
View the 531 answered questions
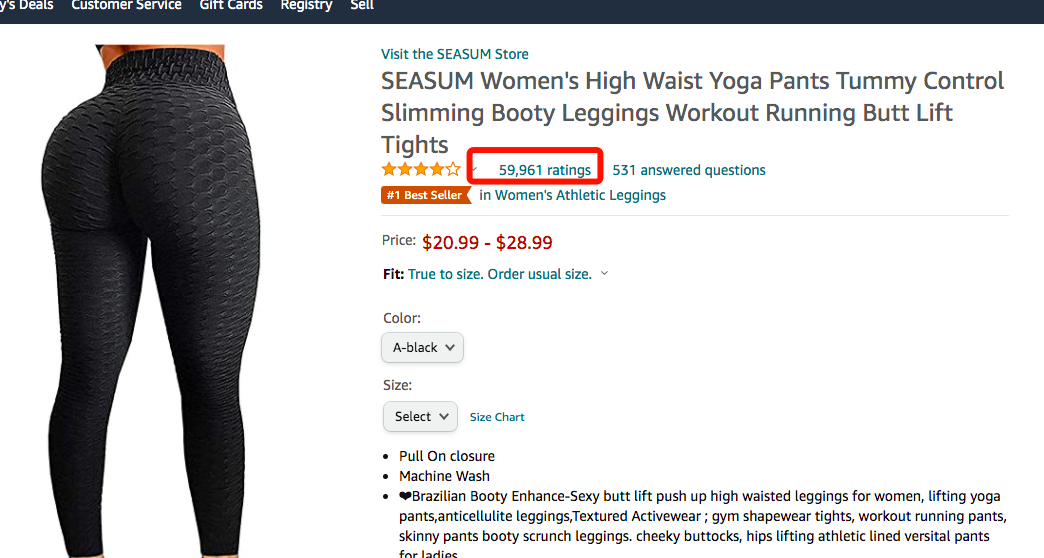[x=689, y=170]
